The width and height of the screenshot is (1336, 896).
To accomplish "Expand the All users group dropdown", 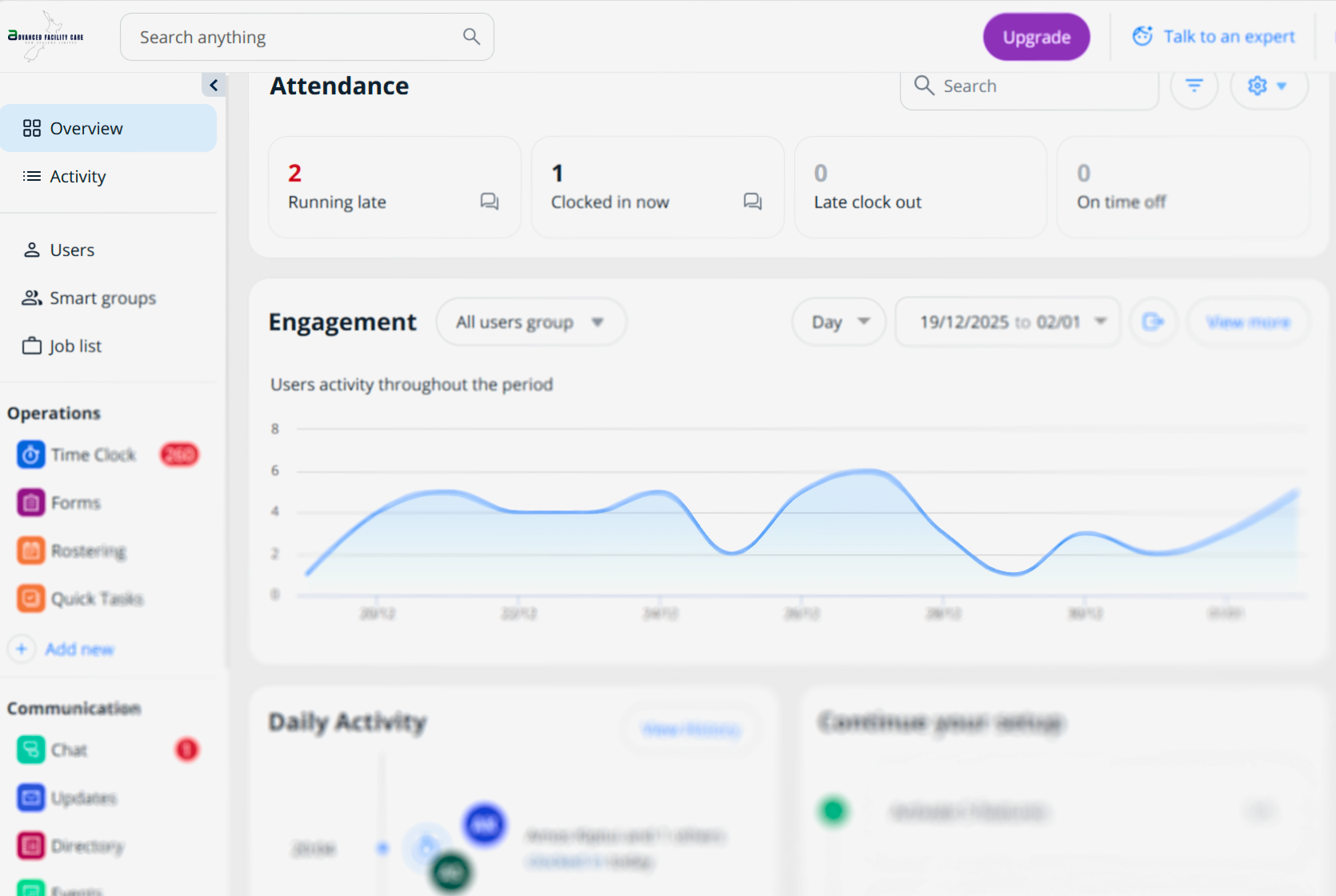I will point(530,322).
